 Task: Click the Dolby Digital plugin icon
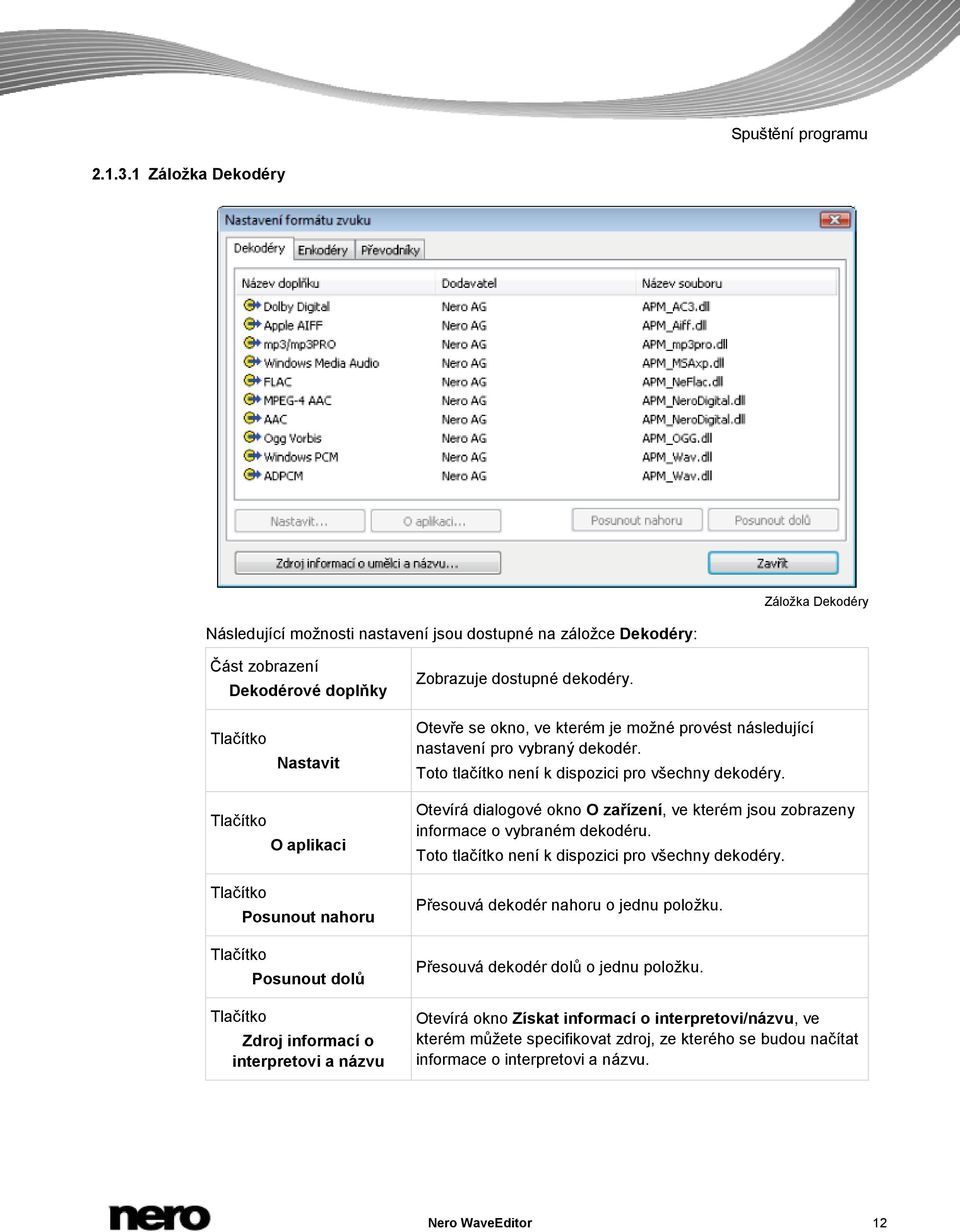coord(251,306)
